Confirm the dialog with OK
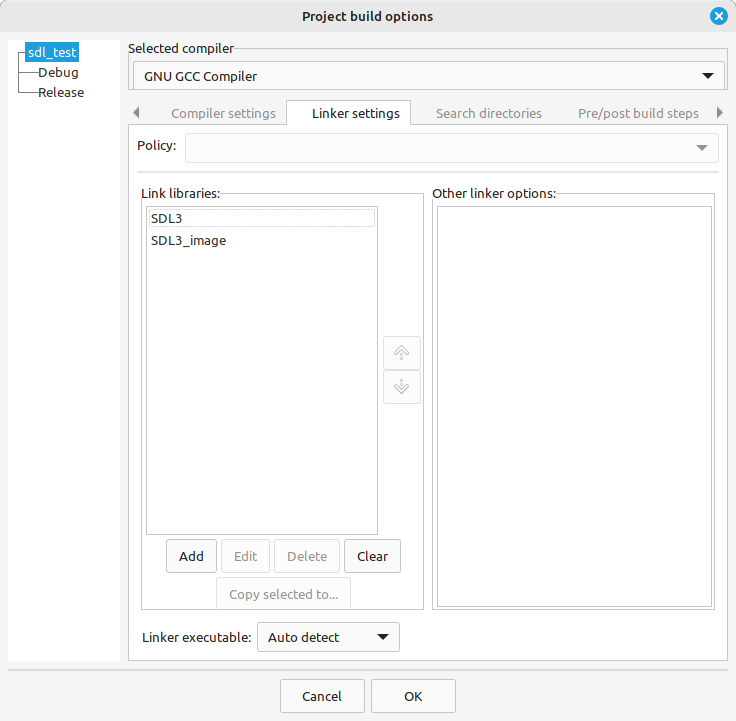The image size is (736, 721). [413, 696]
